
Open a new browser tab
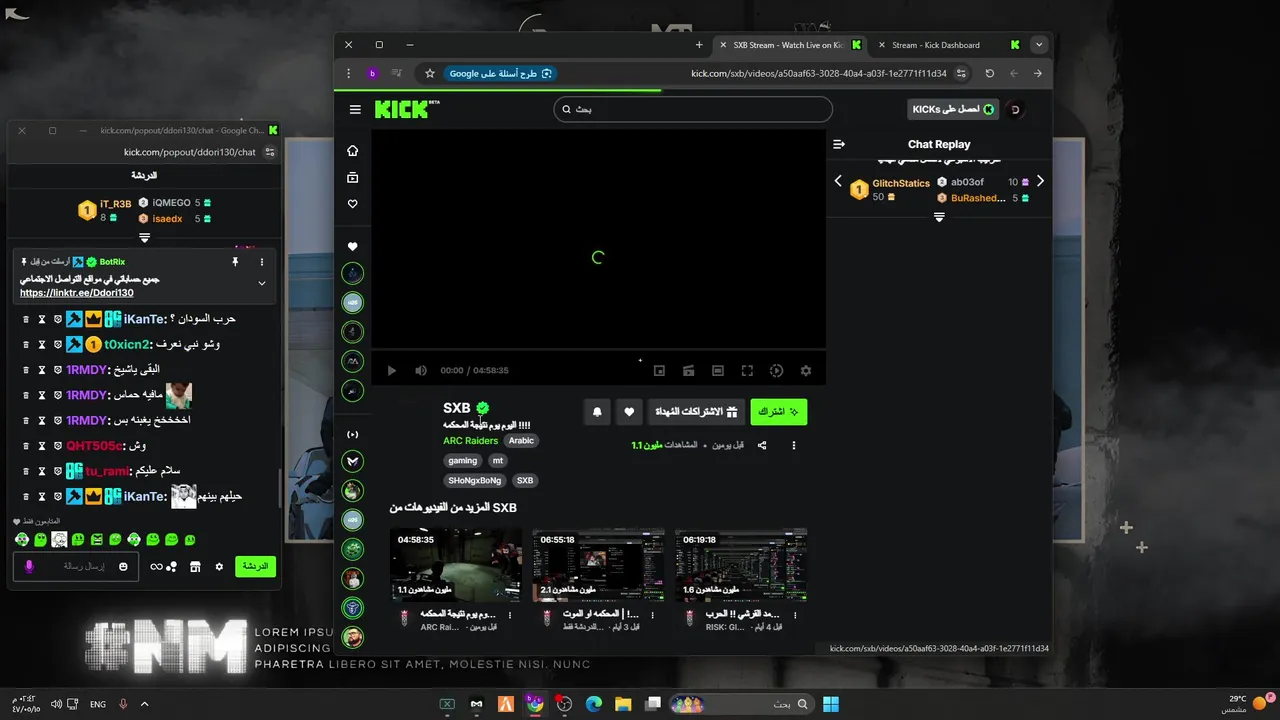click(x=699, y=45)
